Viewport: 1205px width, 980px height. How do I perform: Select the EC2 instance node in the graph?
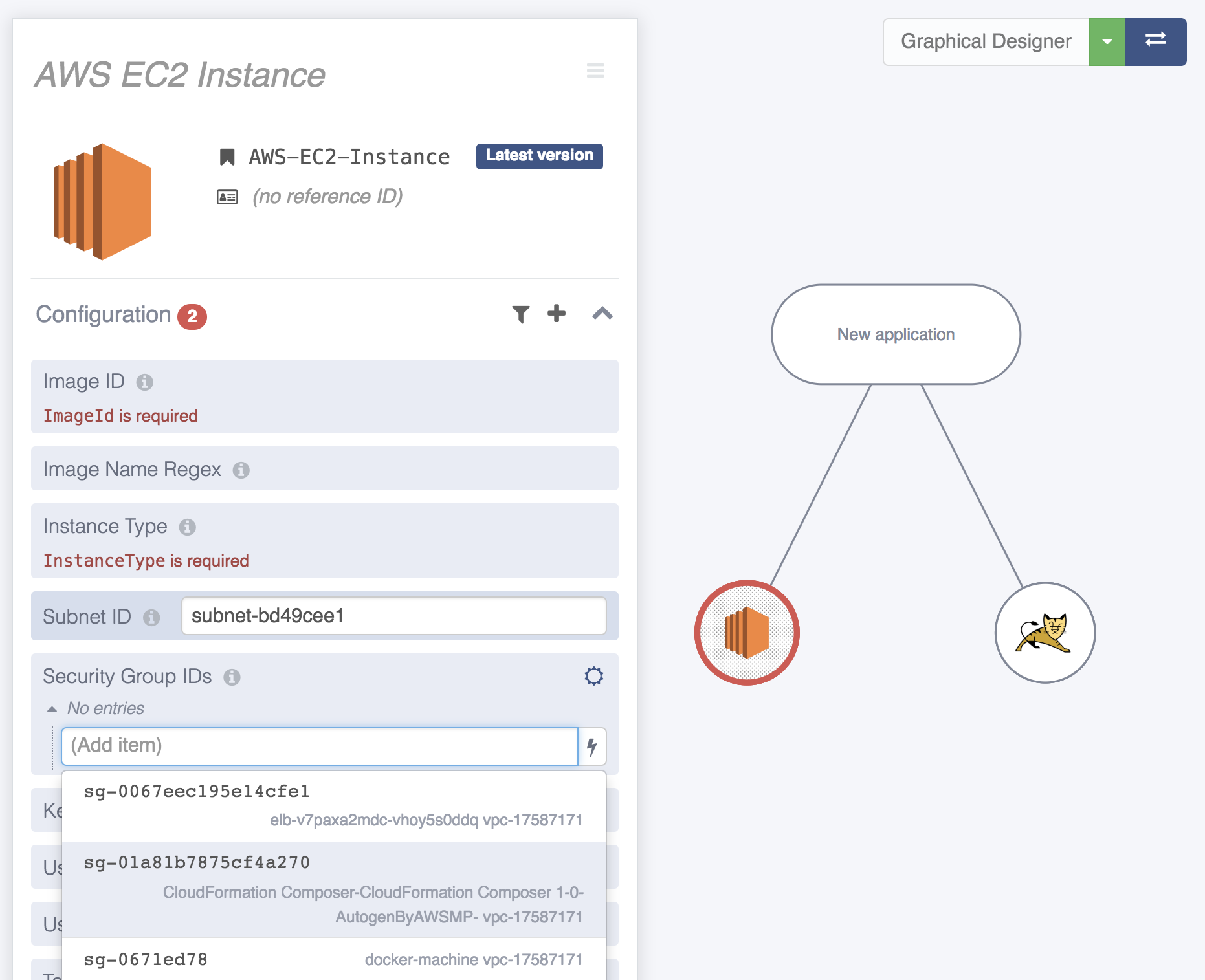coord(747,633)
